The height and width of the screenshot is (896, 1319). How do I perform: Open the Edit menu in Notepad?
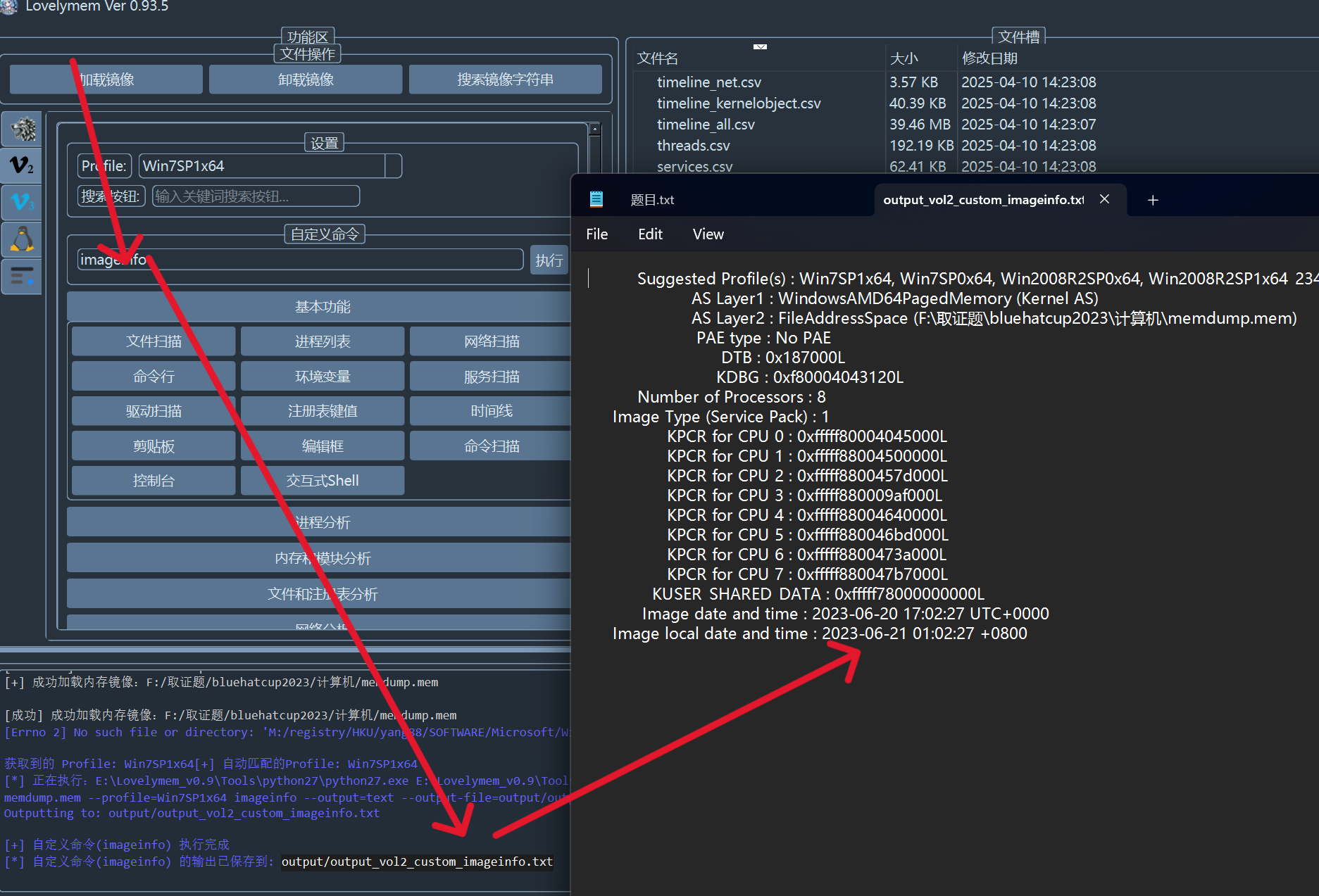[x=649, y=234]
